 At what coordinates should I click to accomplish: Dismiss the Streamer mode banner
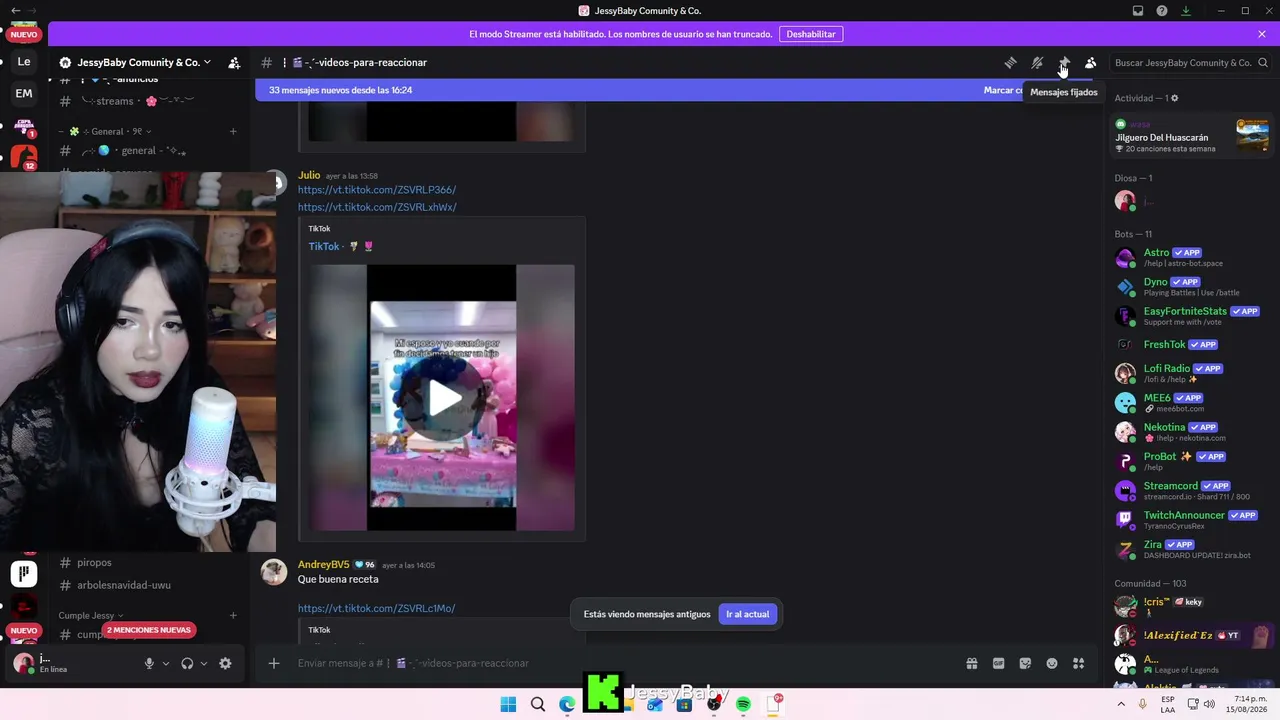(x=1262, y=34)
